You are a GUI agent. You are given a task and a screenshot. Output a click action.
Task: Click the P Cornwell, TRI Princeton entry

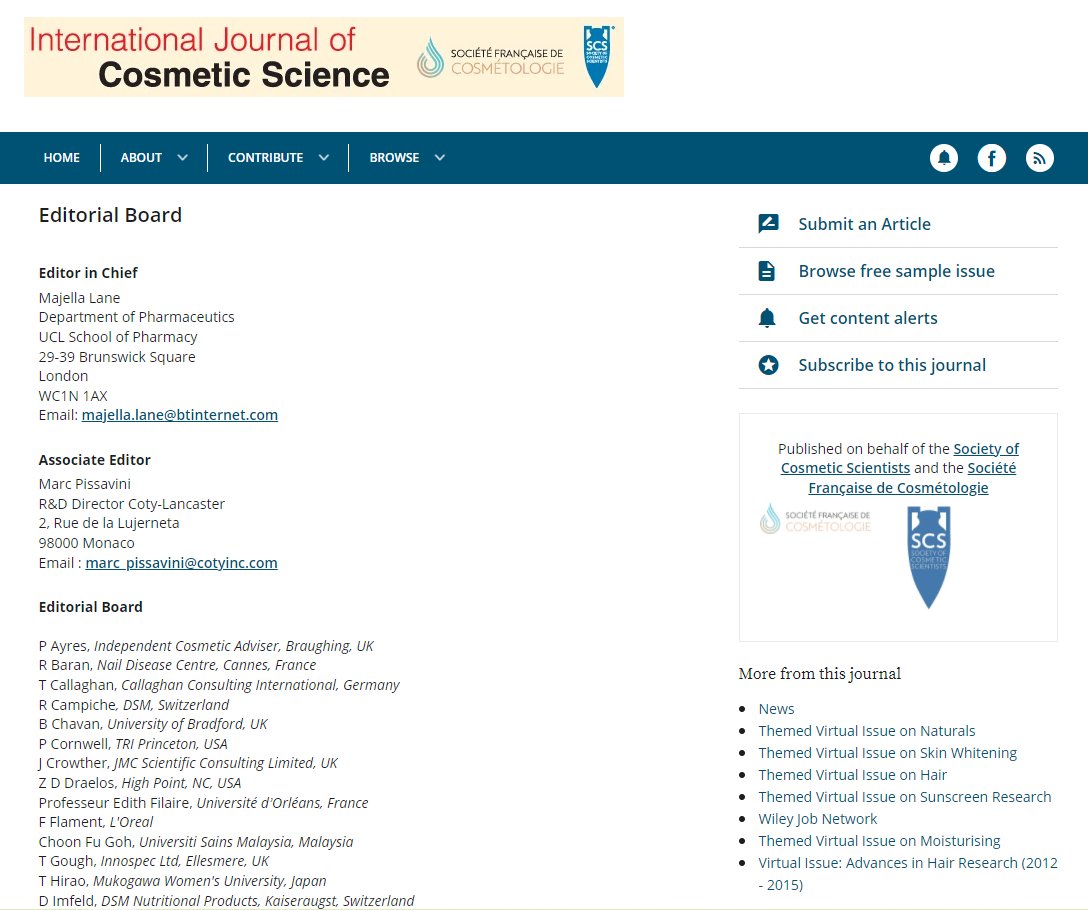(133, 744)
